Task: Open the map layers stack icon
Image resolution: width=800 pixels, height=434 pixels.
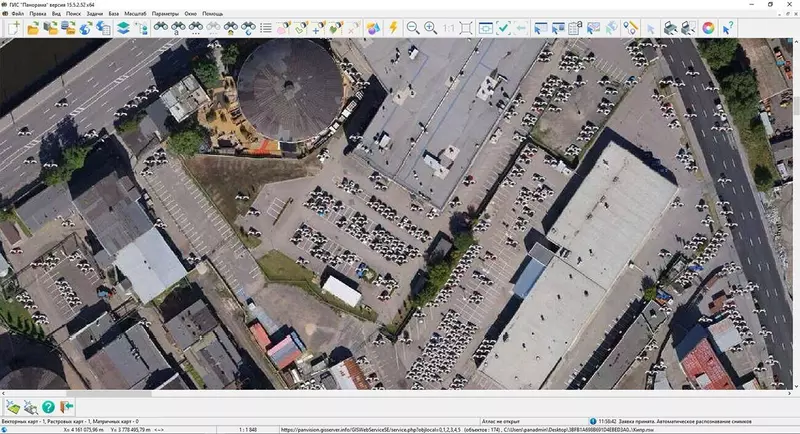Action: pyautogui.click(x=122, y=28)
